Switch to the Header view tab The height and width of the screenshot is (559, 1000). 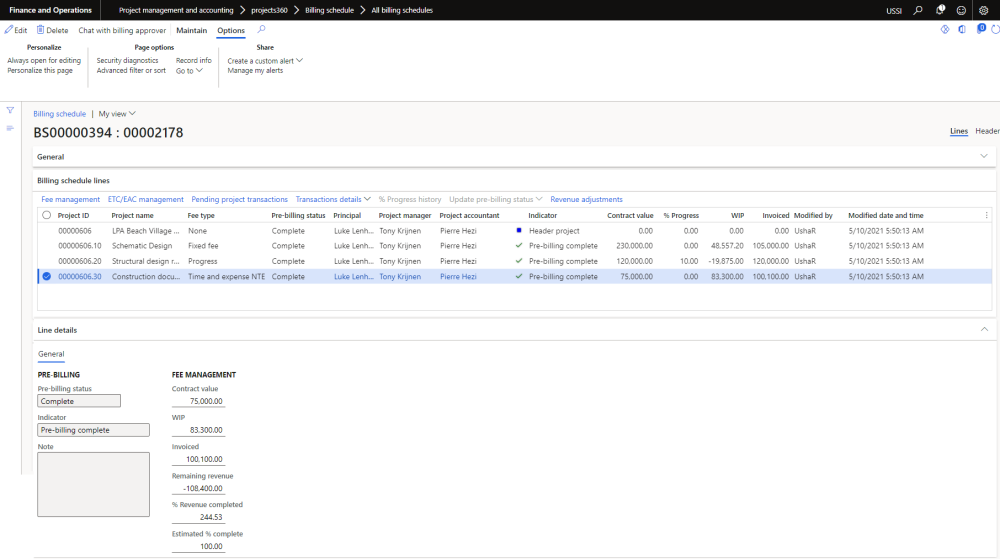(x=987, y=131)
